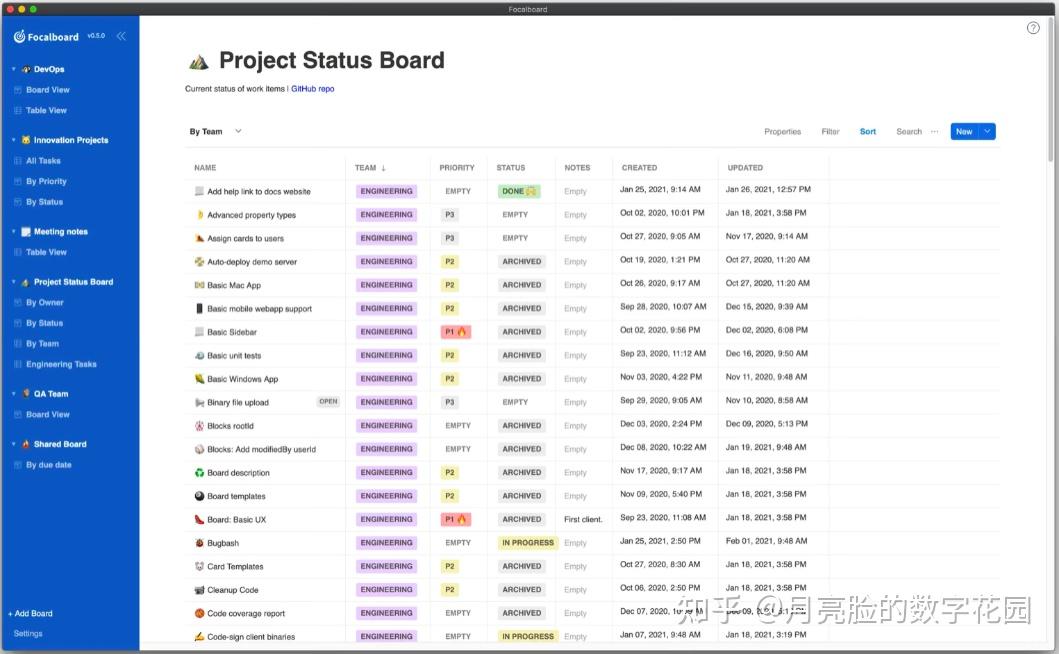
Task: Open the Sort menu
Action: [x=867, y=132]
